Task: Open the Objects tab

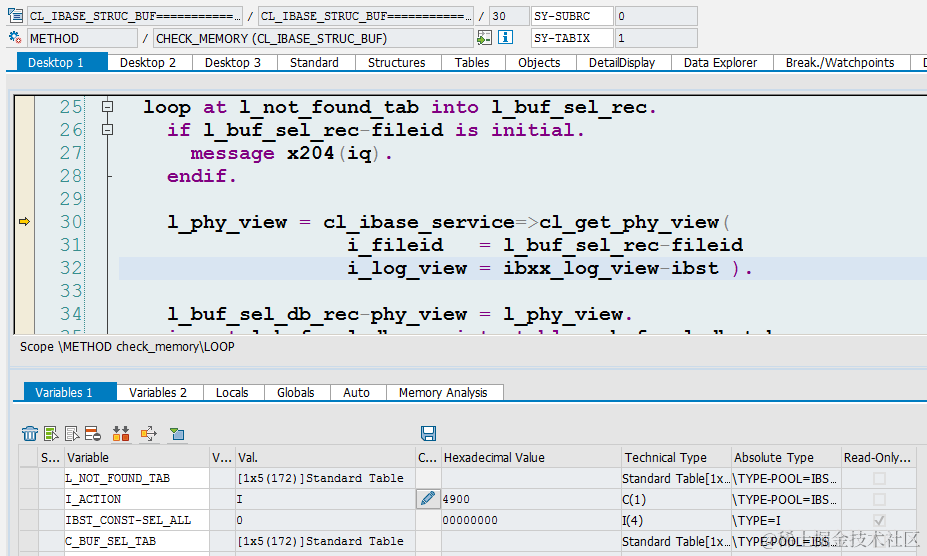Action: (539, 63)
